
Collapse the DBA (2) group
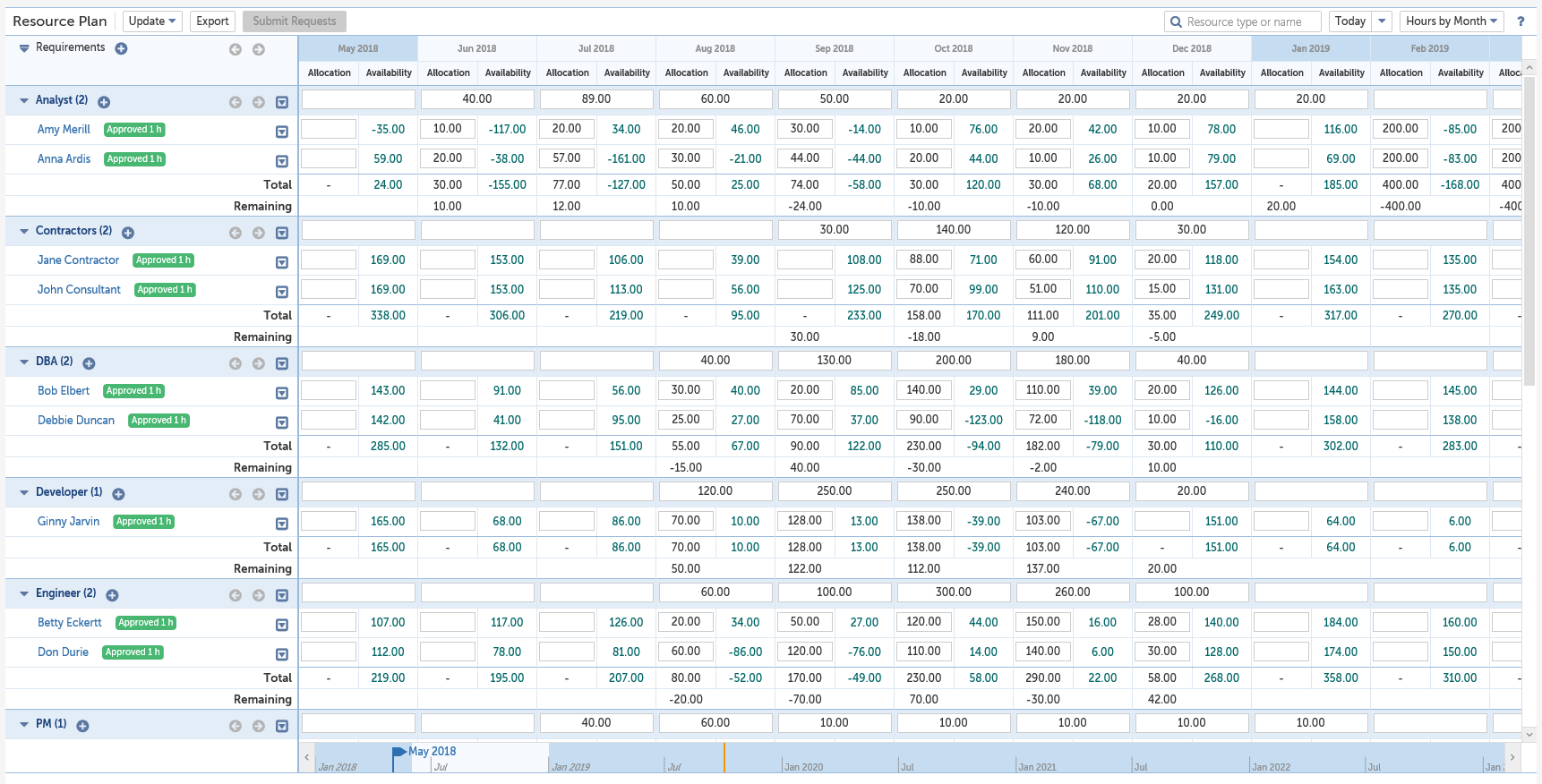24,362
